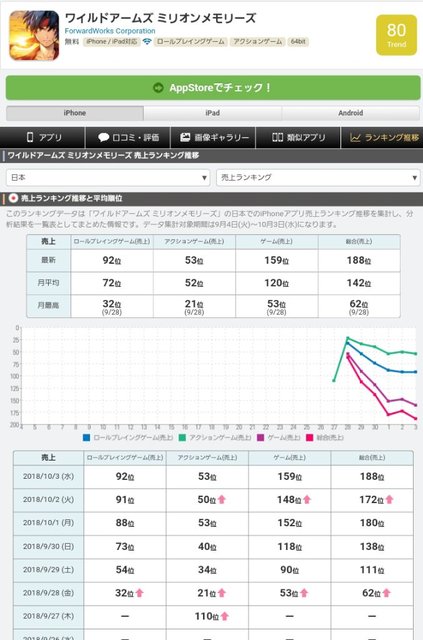The height and width of the screenshot is (640, 423).
Task: Click the up arrow beside 53位 on 9/28
Action: 304,593
